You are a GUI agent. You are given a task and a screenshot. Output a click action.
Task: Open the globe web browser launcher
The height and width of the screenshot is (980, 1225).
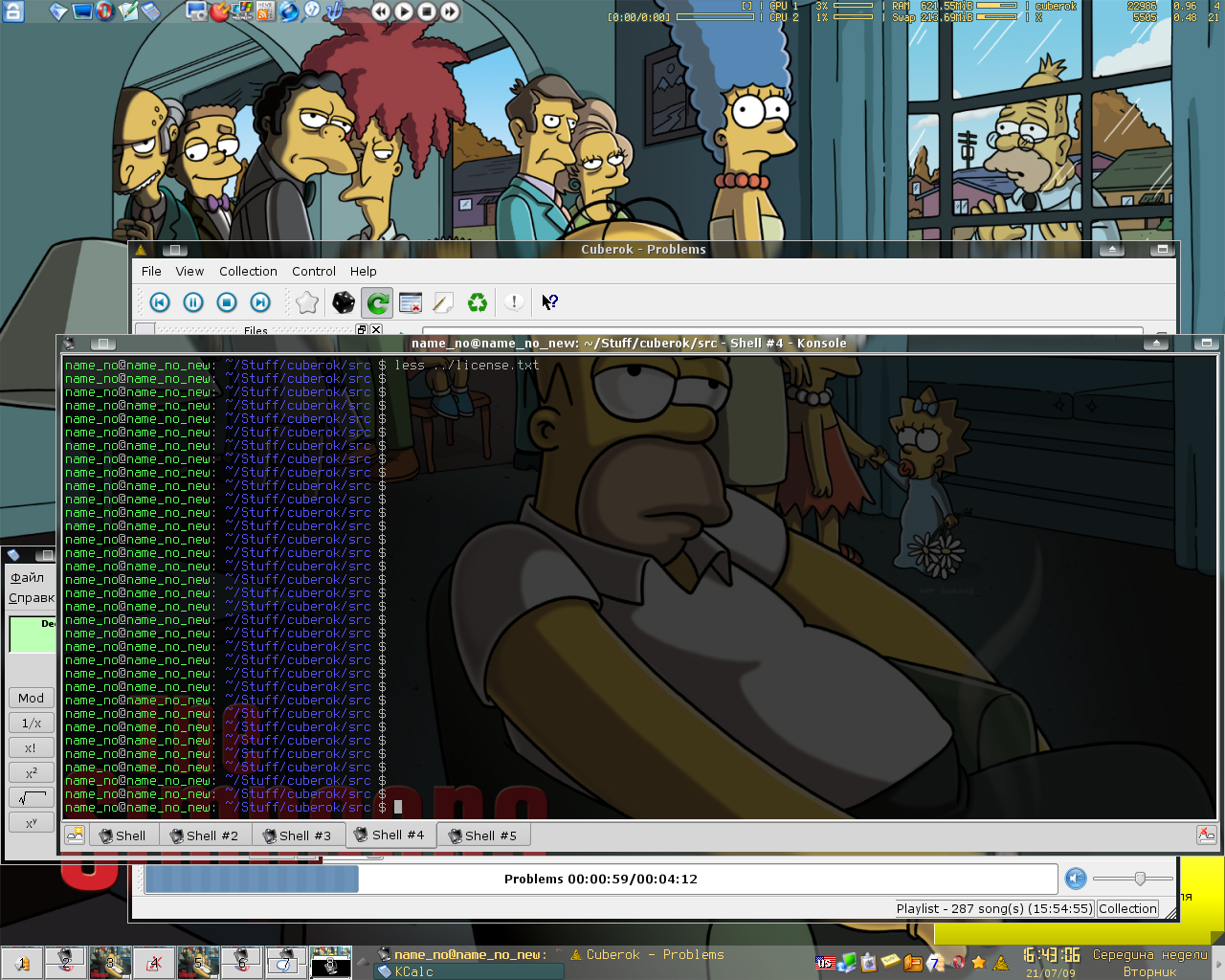[289, 11]
